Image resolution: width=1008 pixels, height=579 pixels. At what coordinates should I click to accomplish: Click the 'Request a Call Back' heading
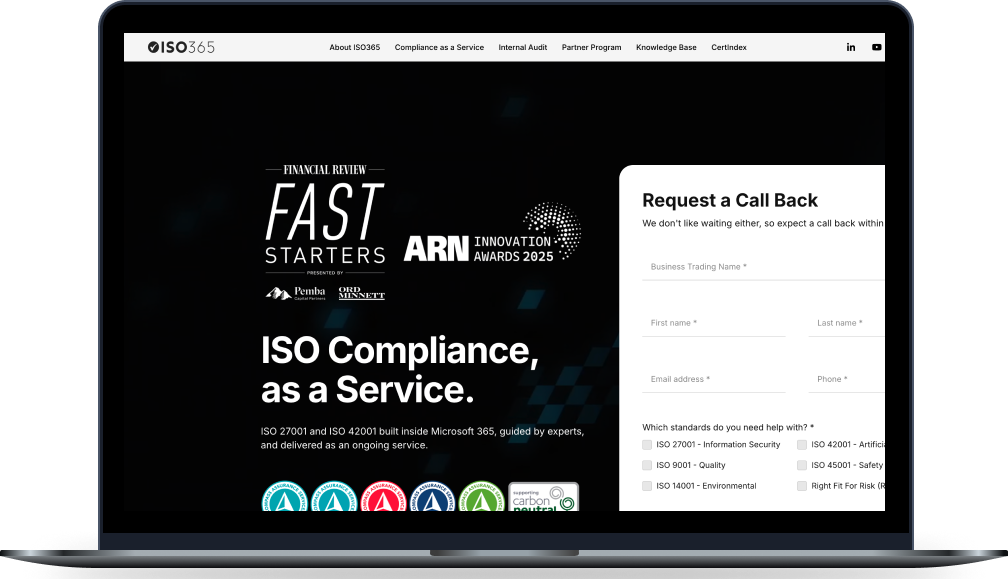(x=730, y=200)
